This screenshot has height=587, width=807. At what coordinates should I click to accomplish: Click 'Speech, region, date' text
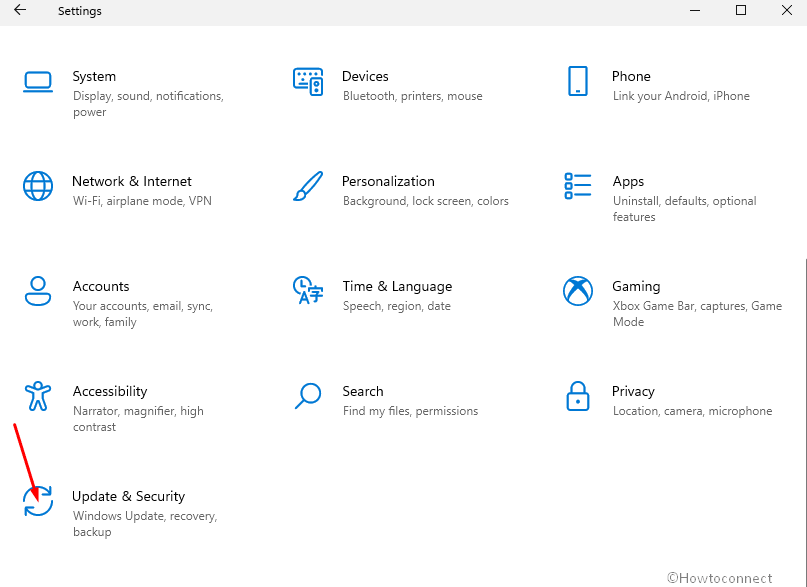click(397, 306)
